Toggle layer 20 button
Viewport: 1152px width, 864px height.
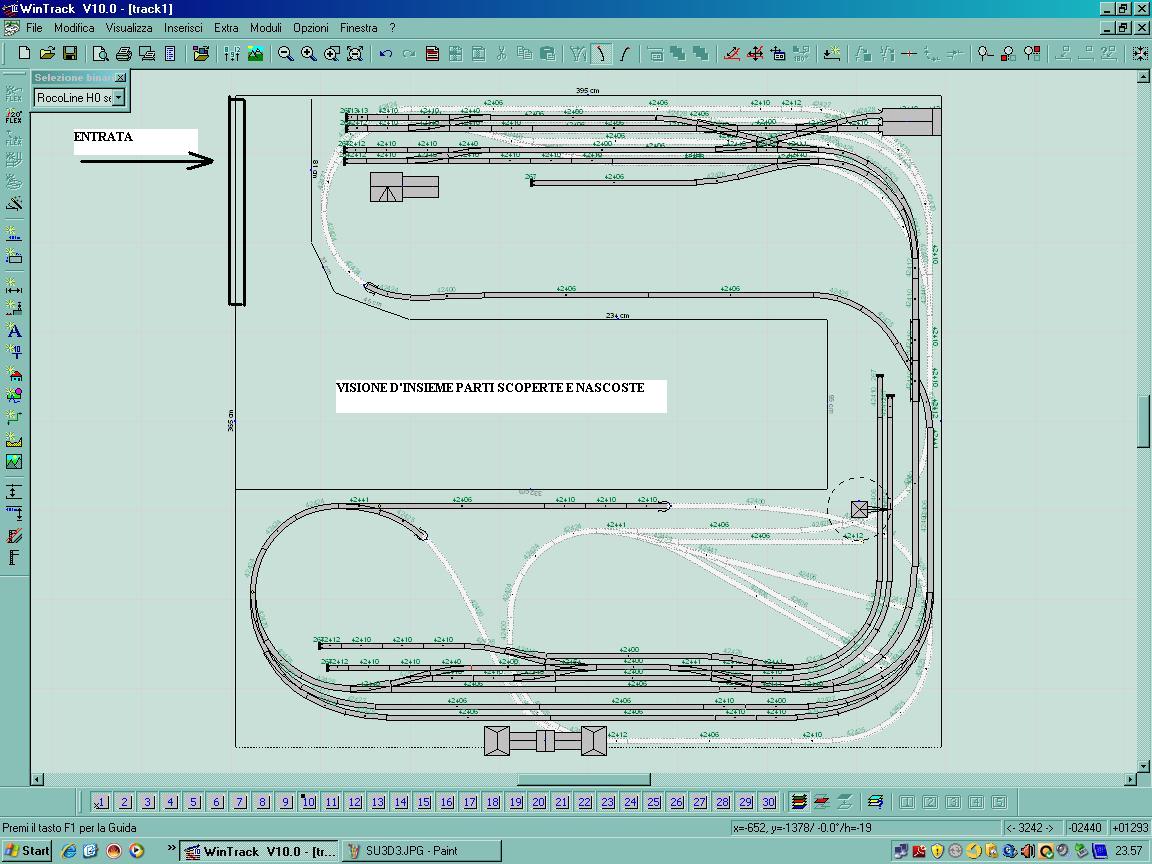539,802
